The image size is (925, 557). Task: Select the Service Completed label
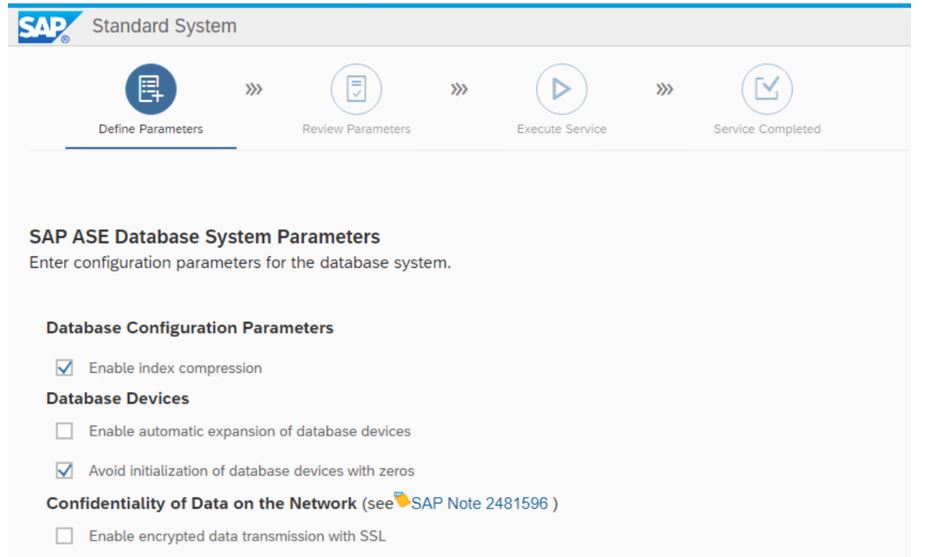(x=767, y=129)
